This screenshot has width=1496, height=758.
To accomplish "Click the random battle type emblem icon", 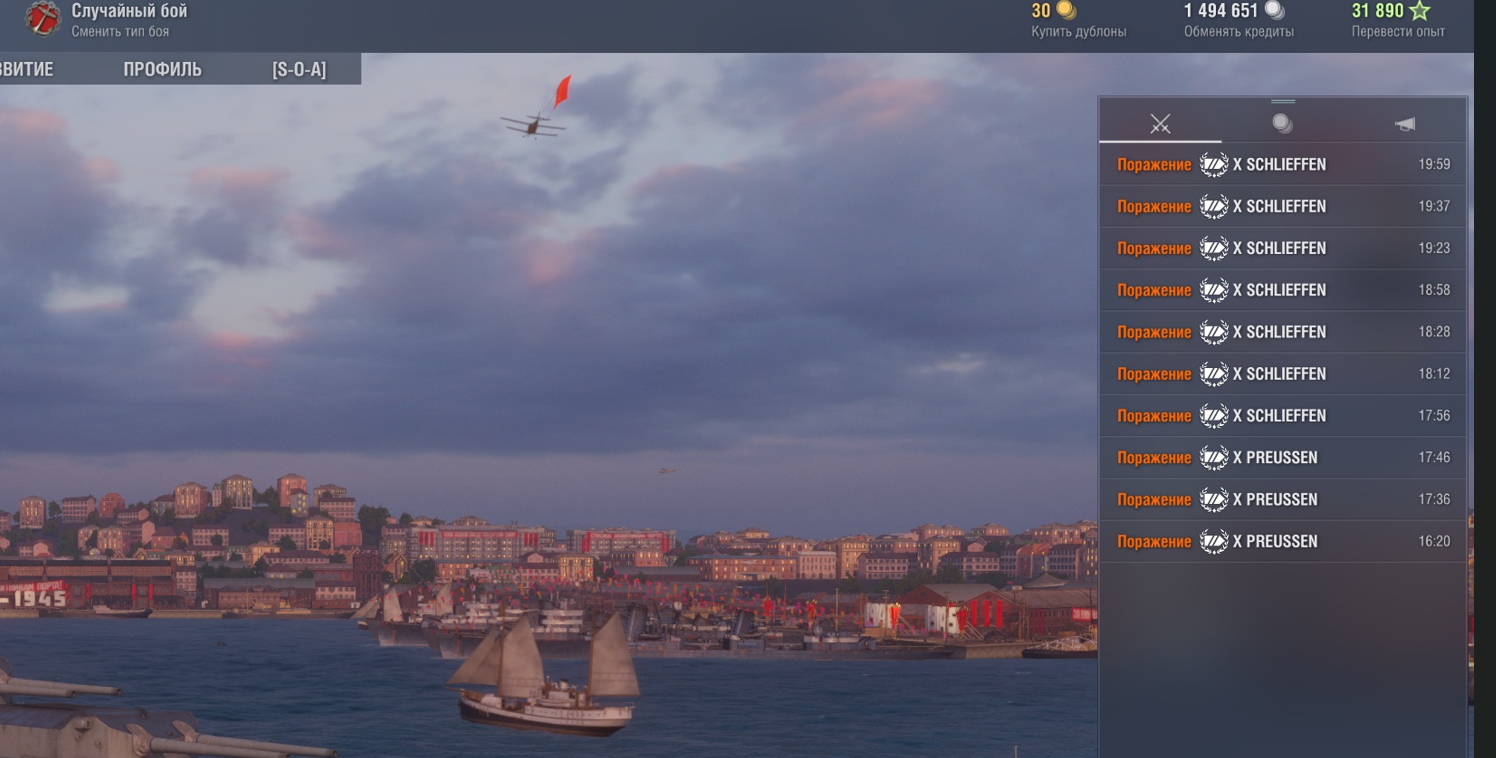I will 42,18.
